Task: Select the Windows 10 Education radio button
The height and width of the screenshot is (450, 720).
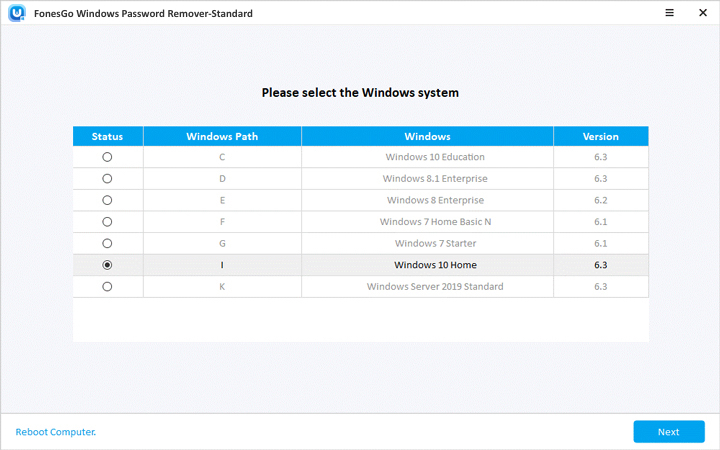Action: (107, 157)
